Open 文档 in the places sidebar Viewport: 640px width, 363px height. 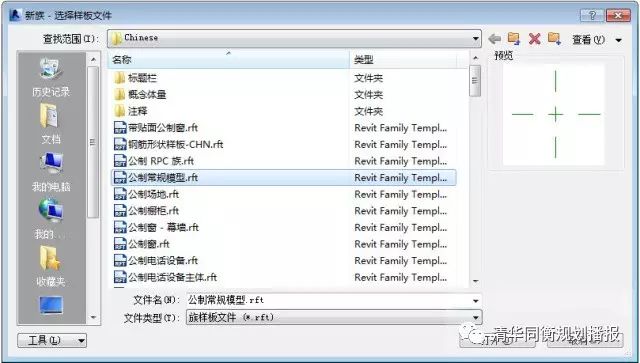tap(51, 124)
